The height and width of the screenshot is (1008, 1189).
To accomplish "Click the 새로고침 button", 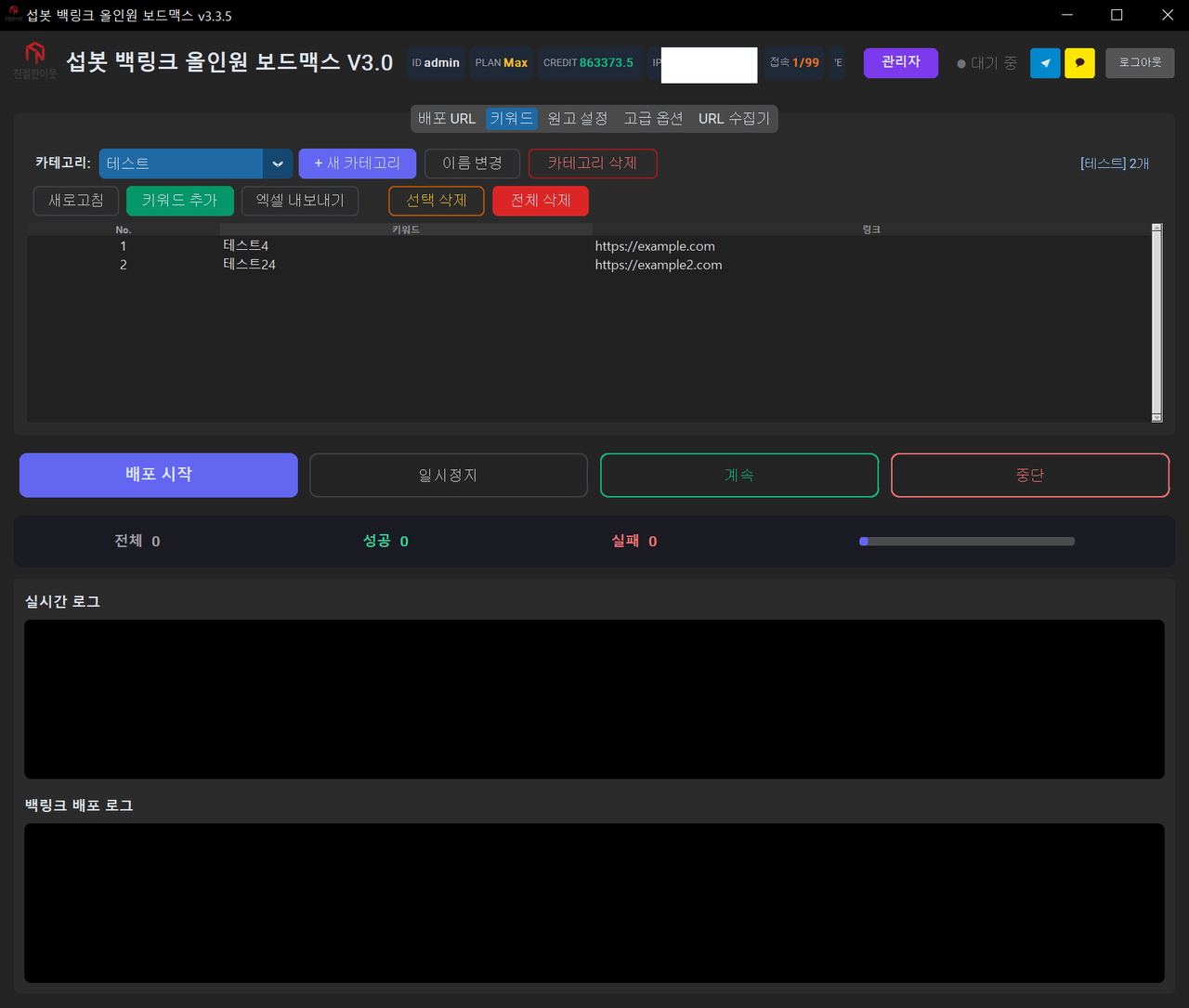I will coord(76,201).
